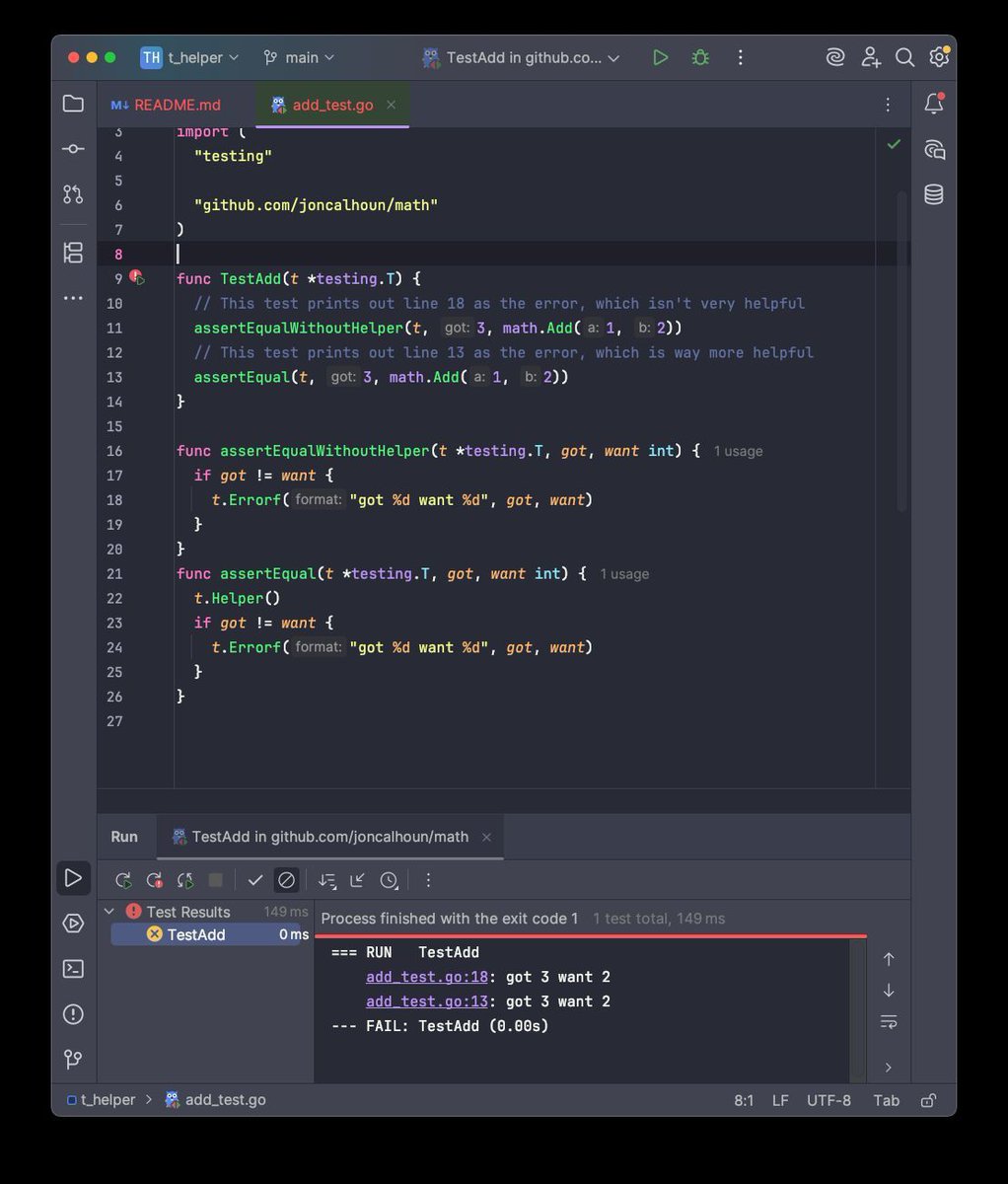This screenshot has height=1184, width=1008.
Task: Open the Terminal tool window
Action: (73, 969)
